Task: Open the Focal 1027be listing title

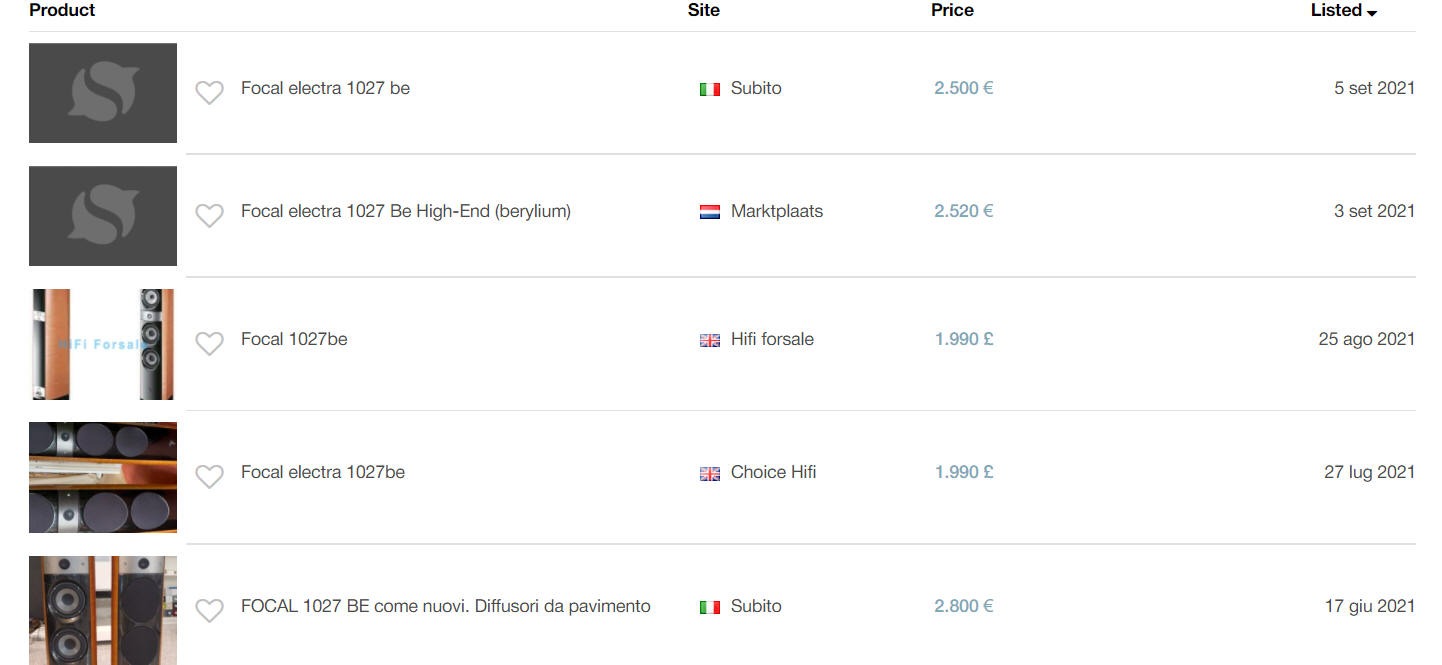Action: [294, 339]
